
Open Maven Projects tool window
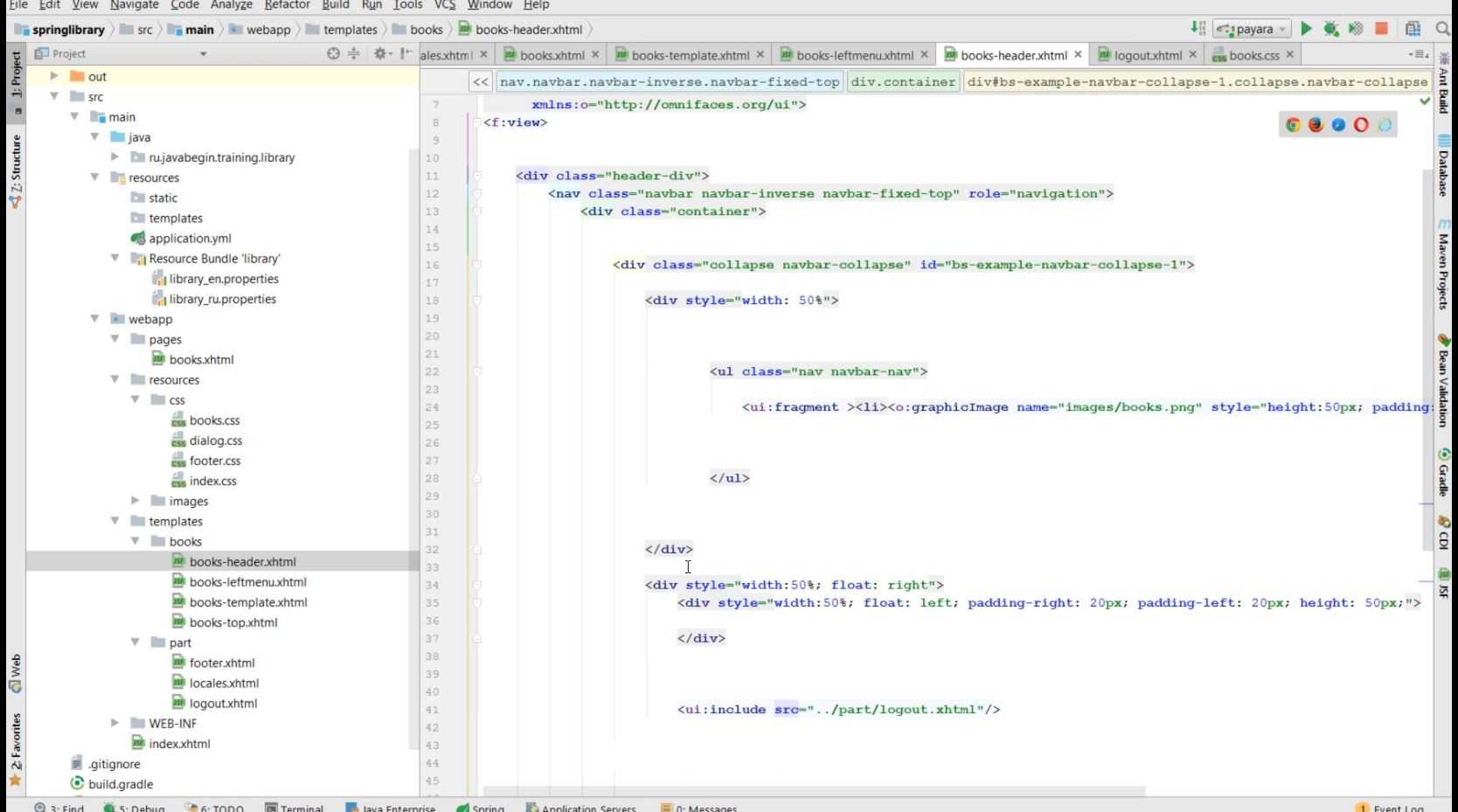(1443, 265)
